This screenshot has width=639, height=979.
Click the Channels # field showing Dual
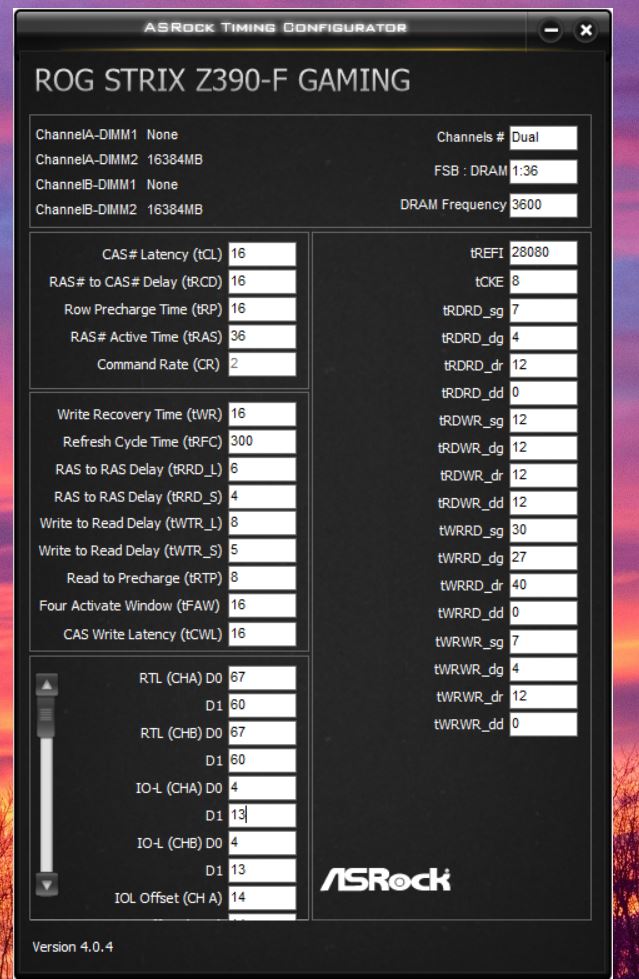543,137
